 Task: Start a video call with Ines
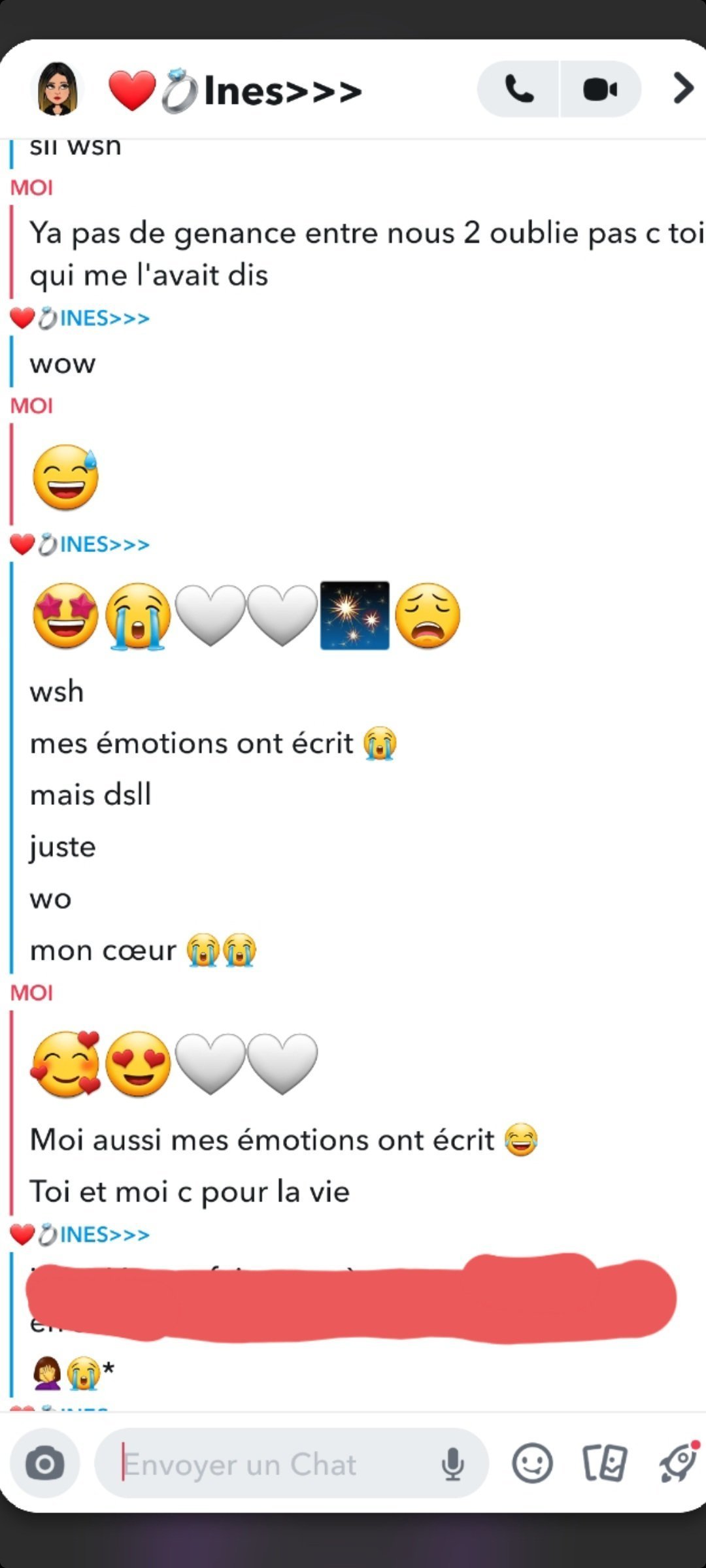tap(600, 89)
